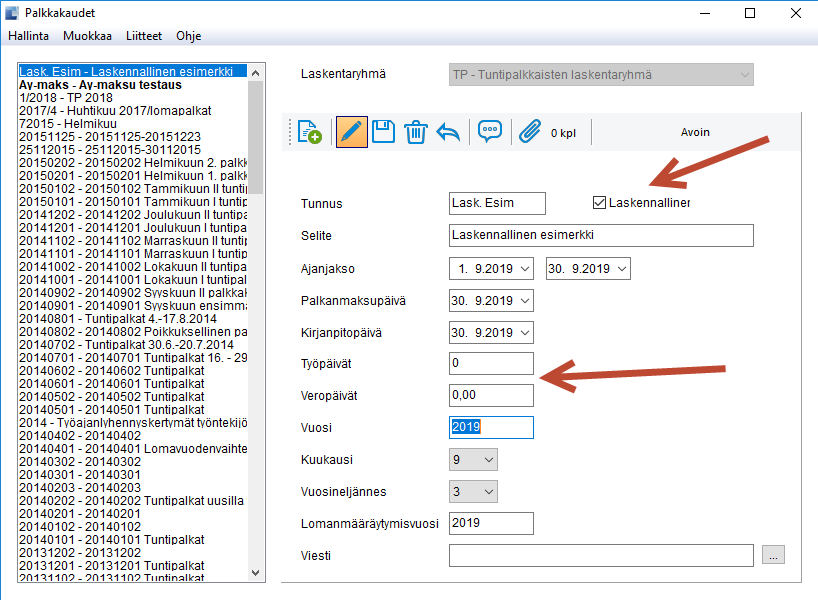Click the Työpäivät input field
Viewport: 818px width, 600px height.
(491, 363)
